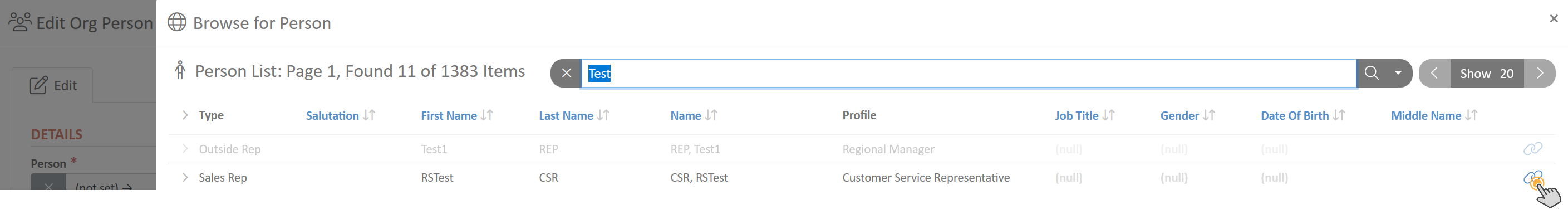Sort by Job Title column

click(1084, 115)
